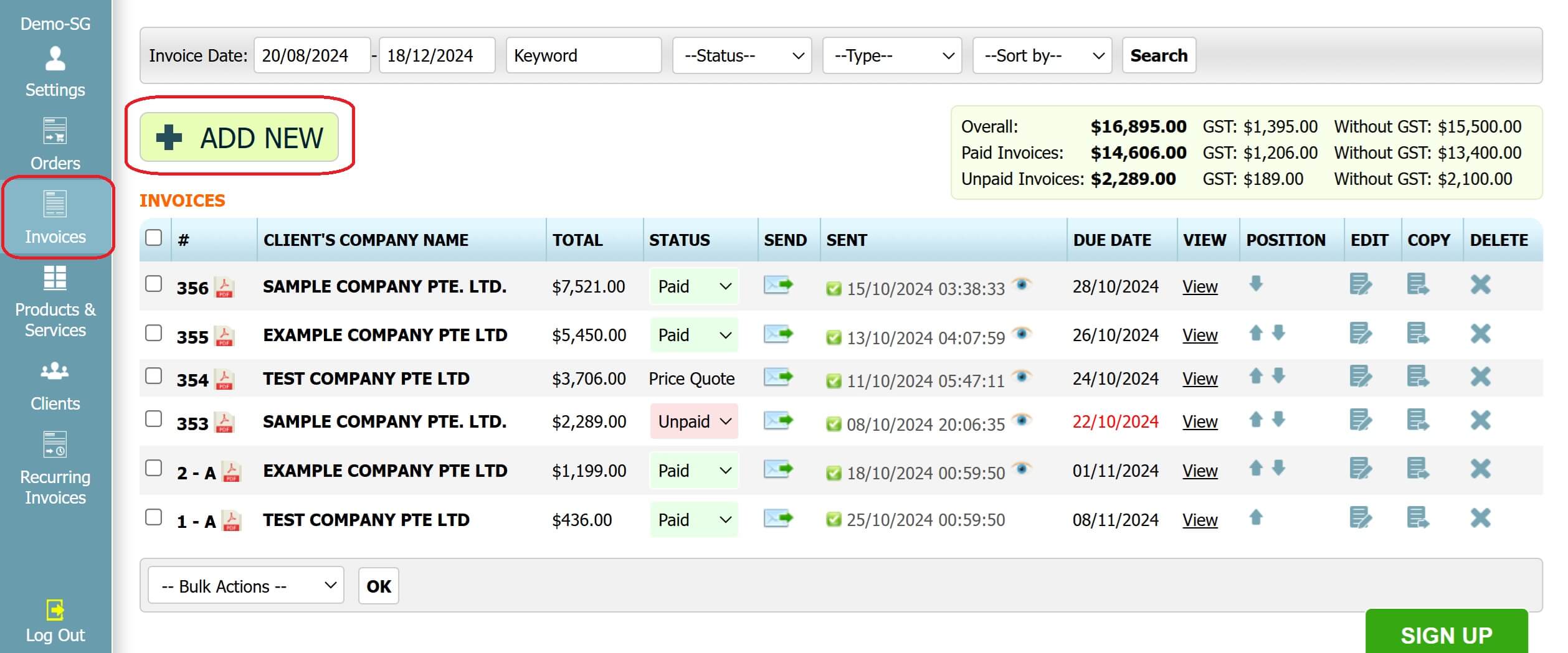Viewport: 1568px width, 653px height.
Task: Edit invoice 1 - A
Action: 1361,518
